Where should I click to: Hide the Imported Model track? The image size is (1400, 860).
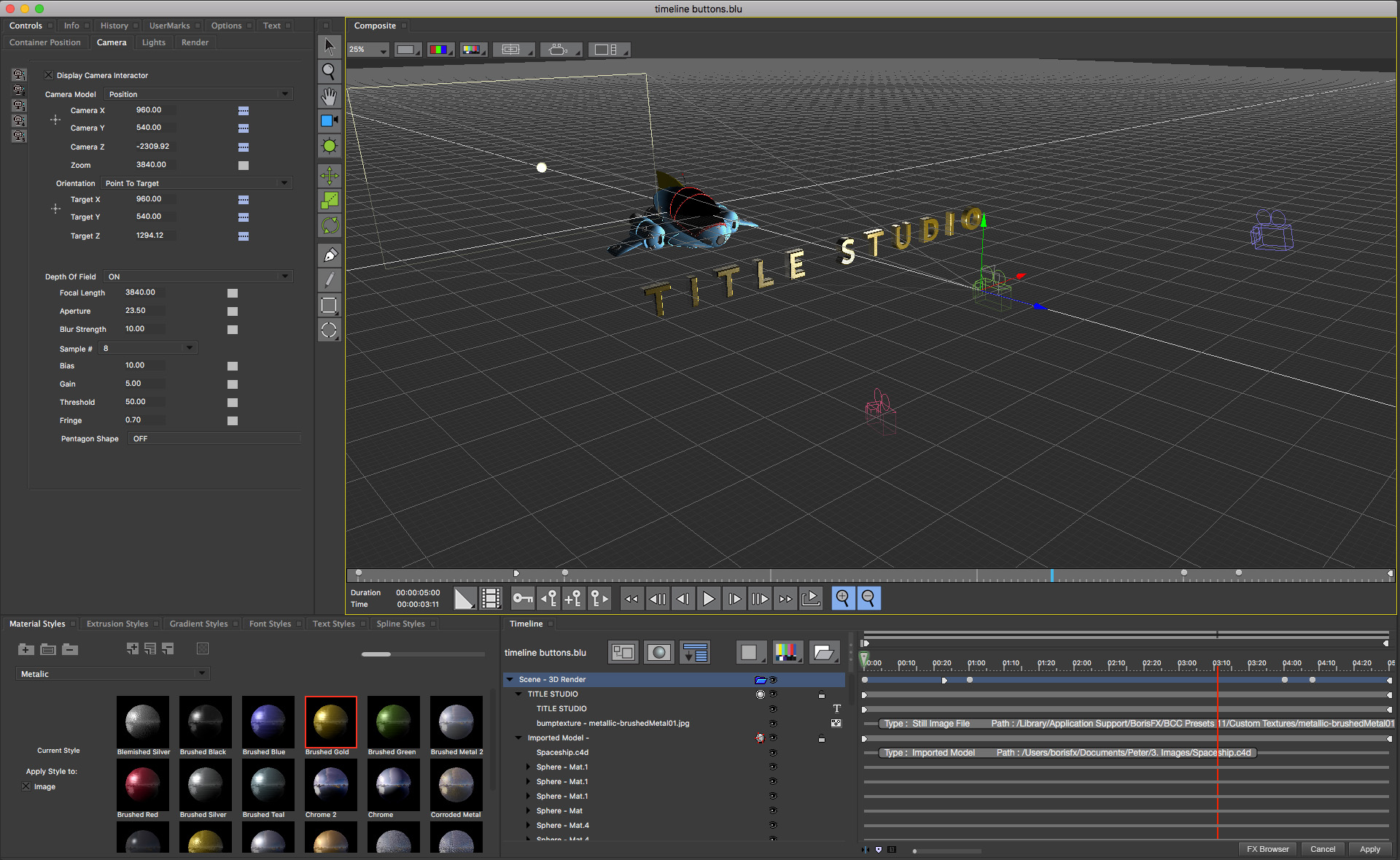click(x=774, y=738)
